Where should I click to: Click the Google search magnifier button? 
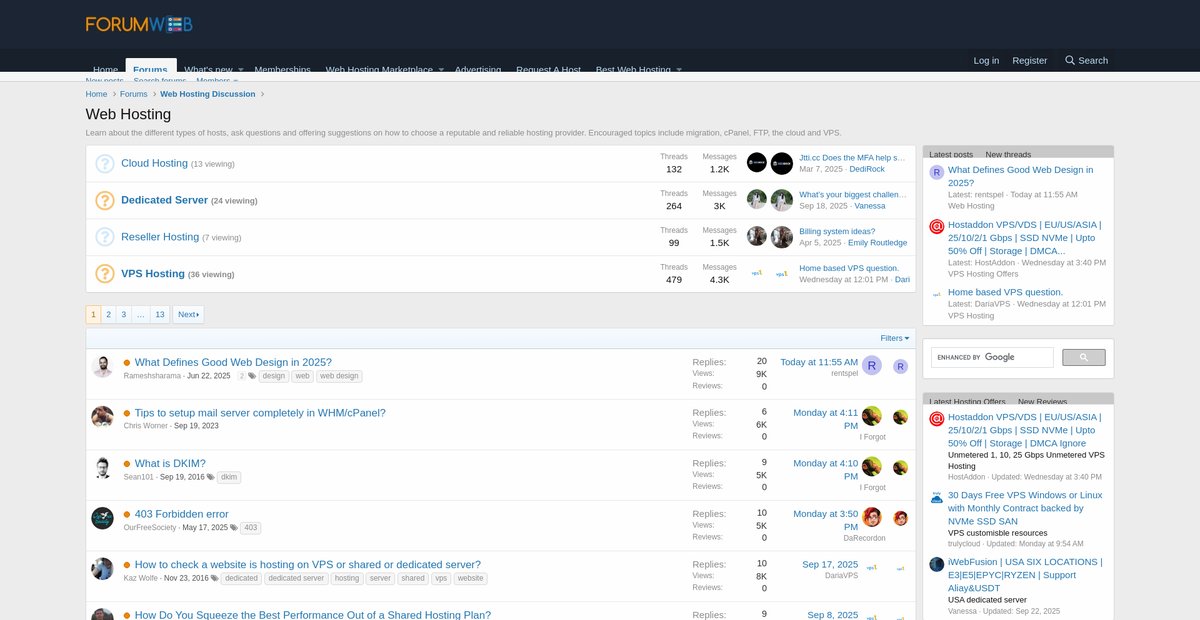pyautogui.click(x=1084, y=357)
